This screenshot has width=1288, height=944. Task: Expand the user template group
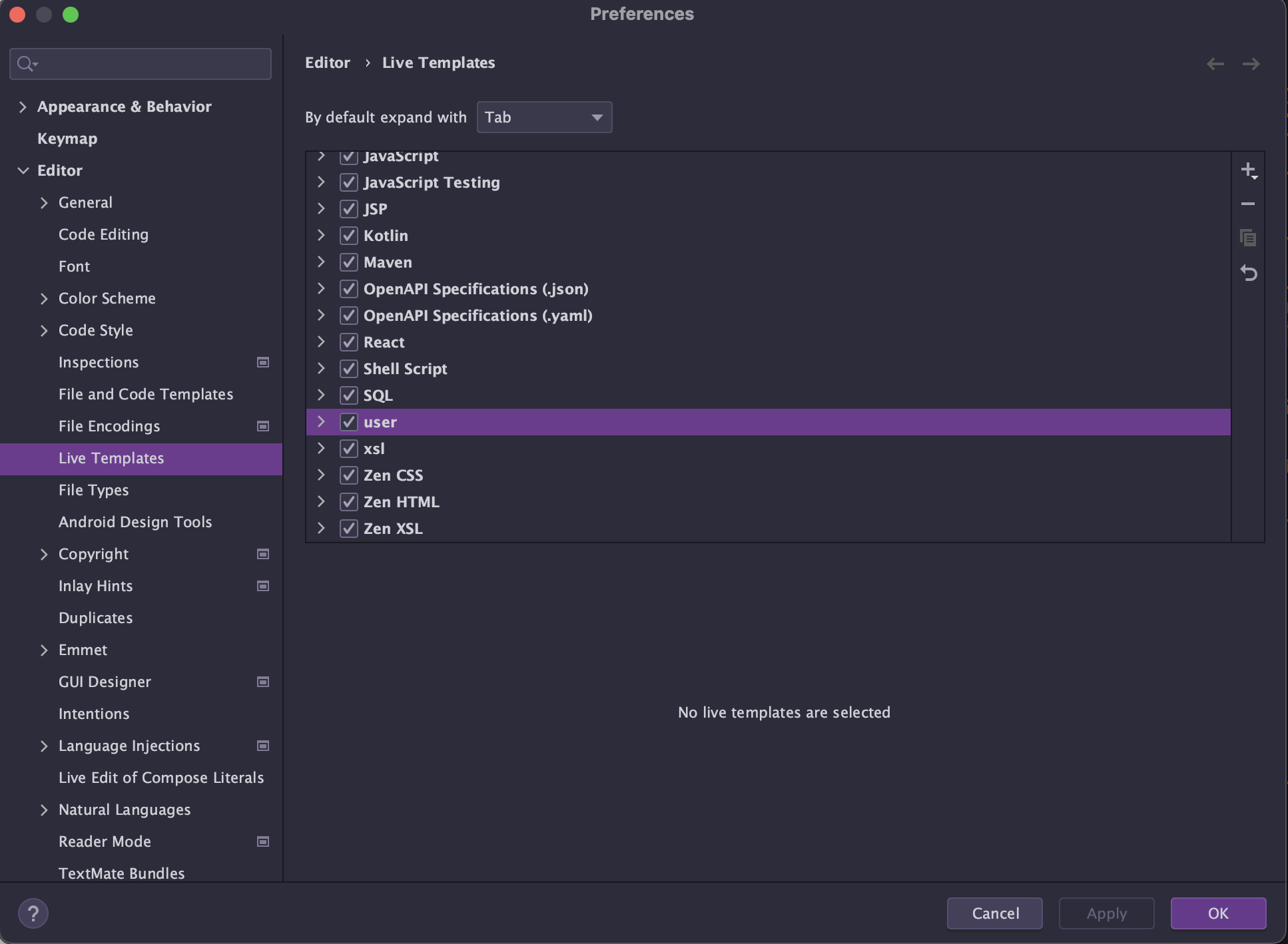tap(321, 421)
